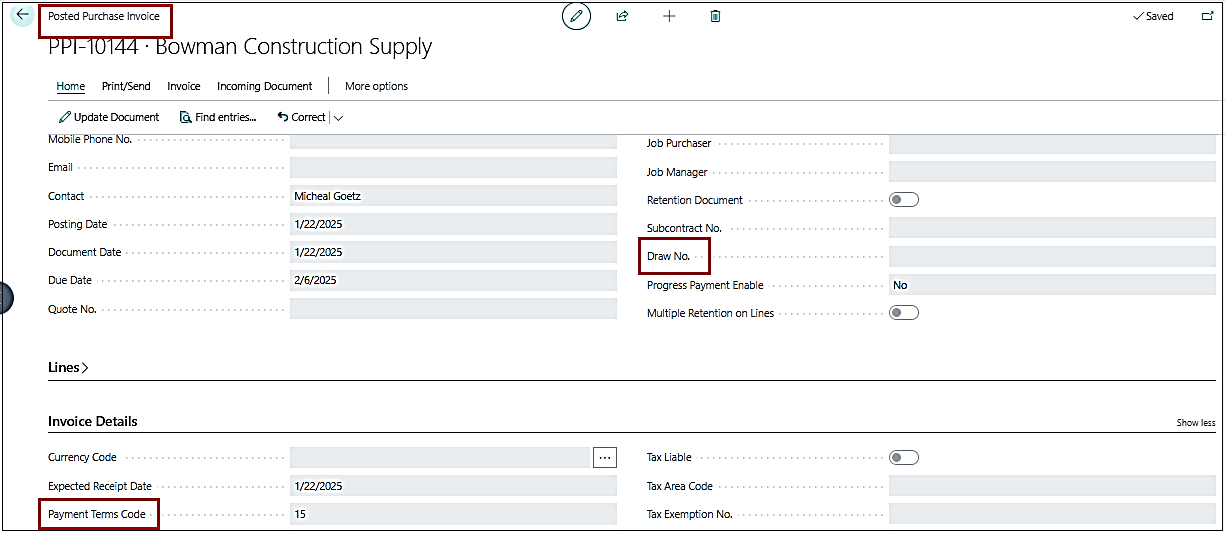The width and height of the screenshot is (1225, 534).
Task: Click the Job Manager field
Action: [x=1052, y=172]
